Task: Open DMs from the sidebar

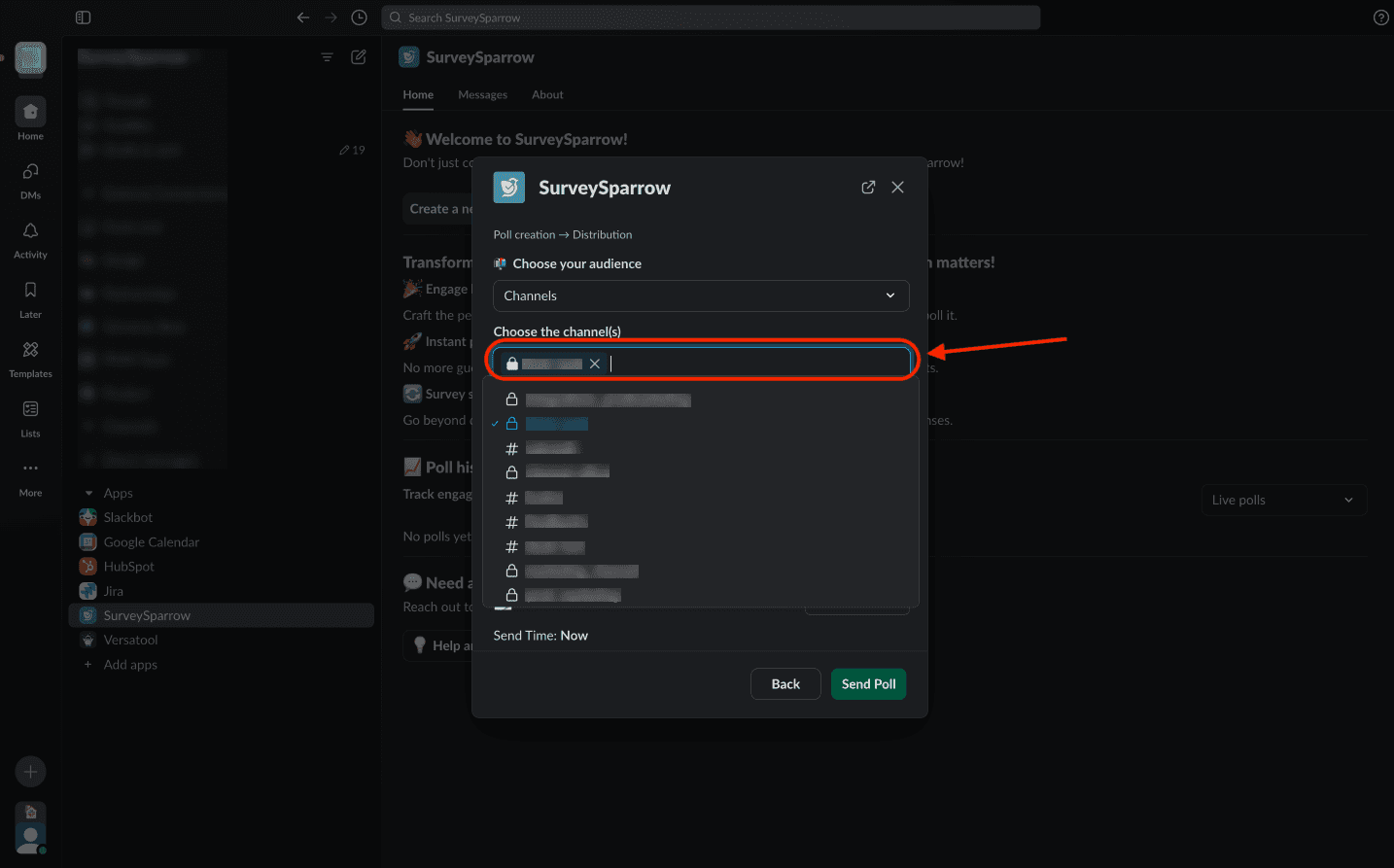Action: (30, 180)
